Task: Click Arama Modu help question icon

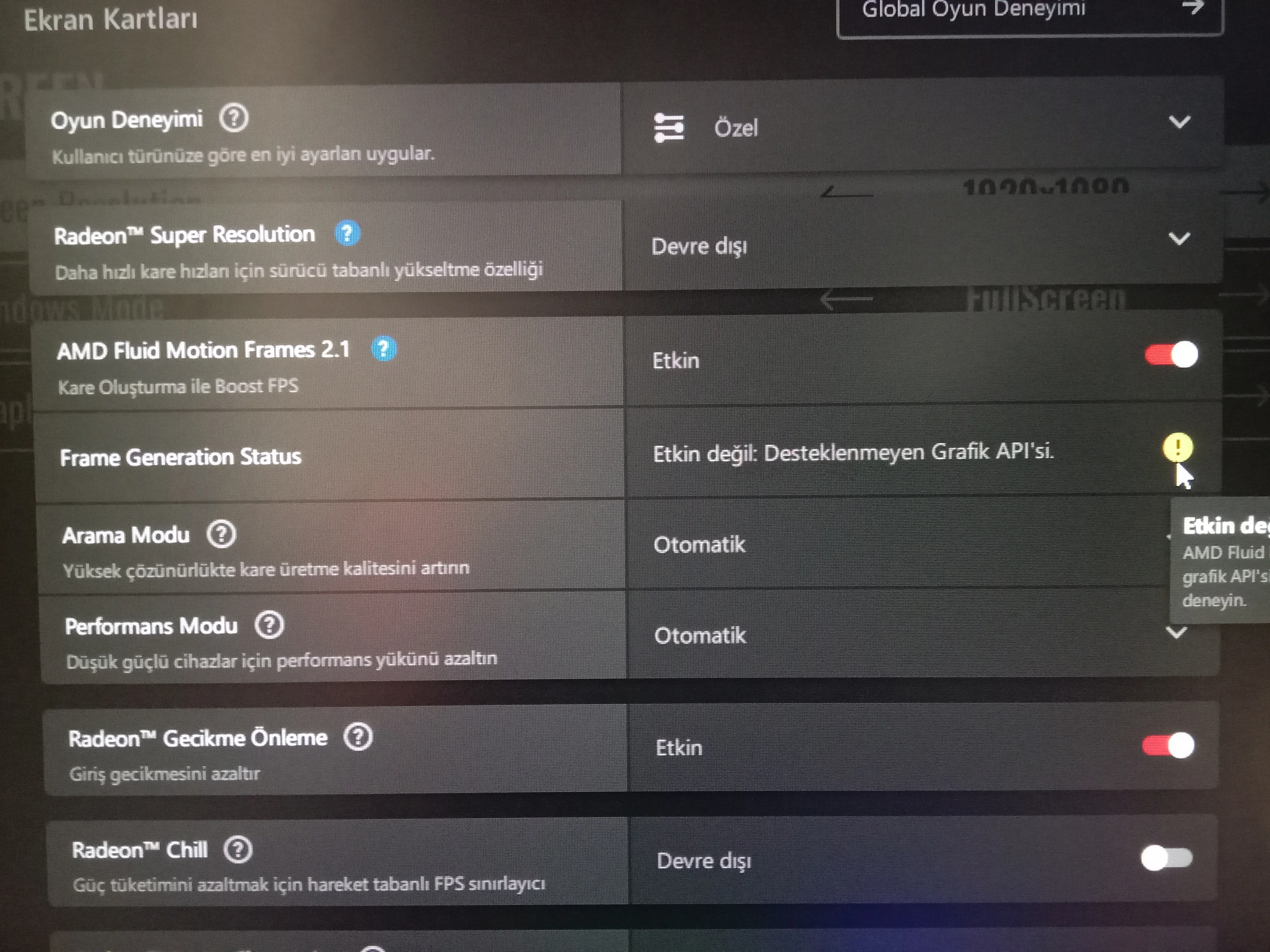Action: click(x=221, y=534)
